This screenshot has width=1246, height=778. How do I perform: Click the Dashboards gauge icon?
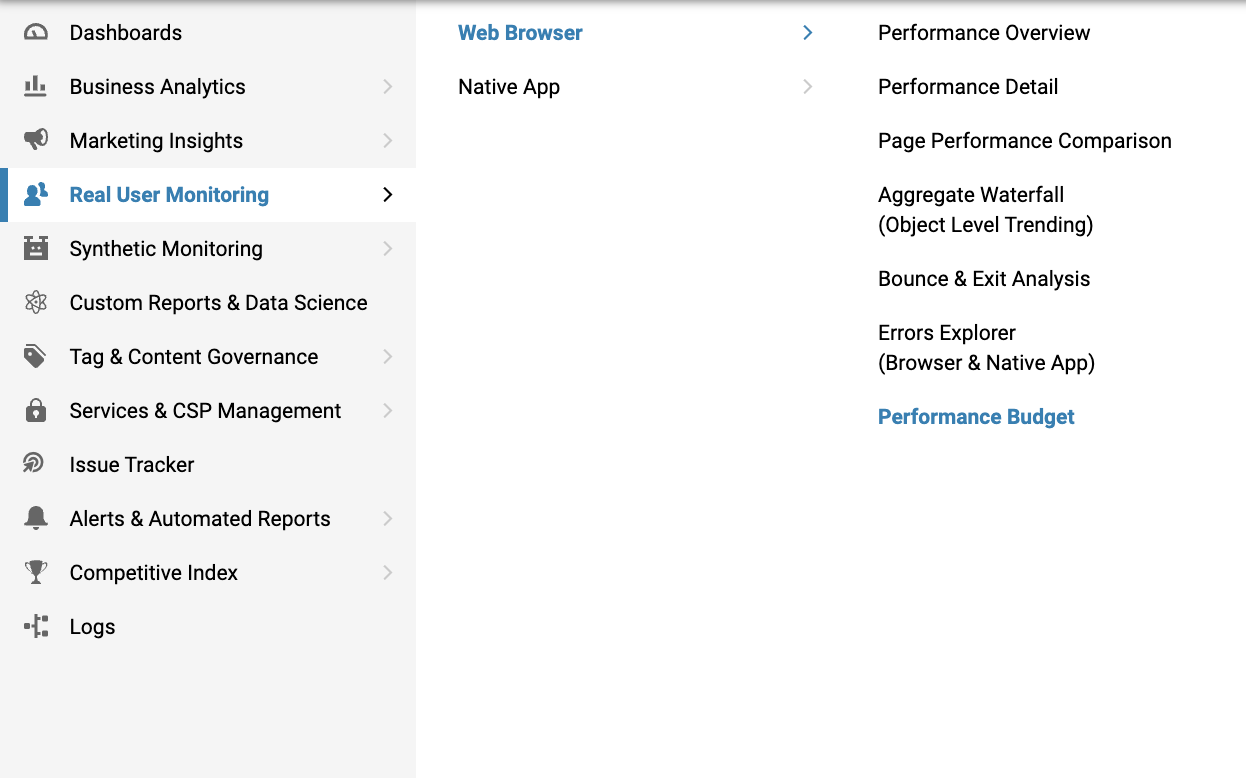pyautogui.click(x=36, y=33)
